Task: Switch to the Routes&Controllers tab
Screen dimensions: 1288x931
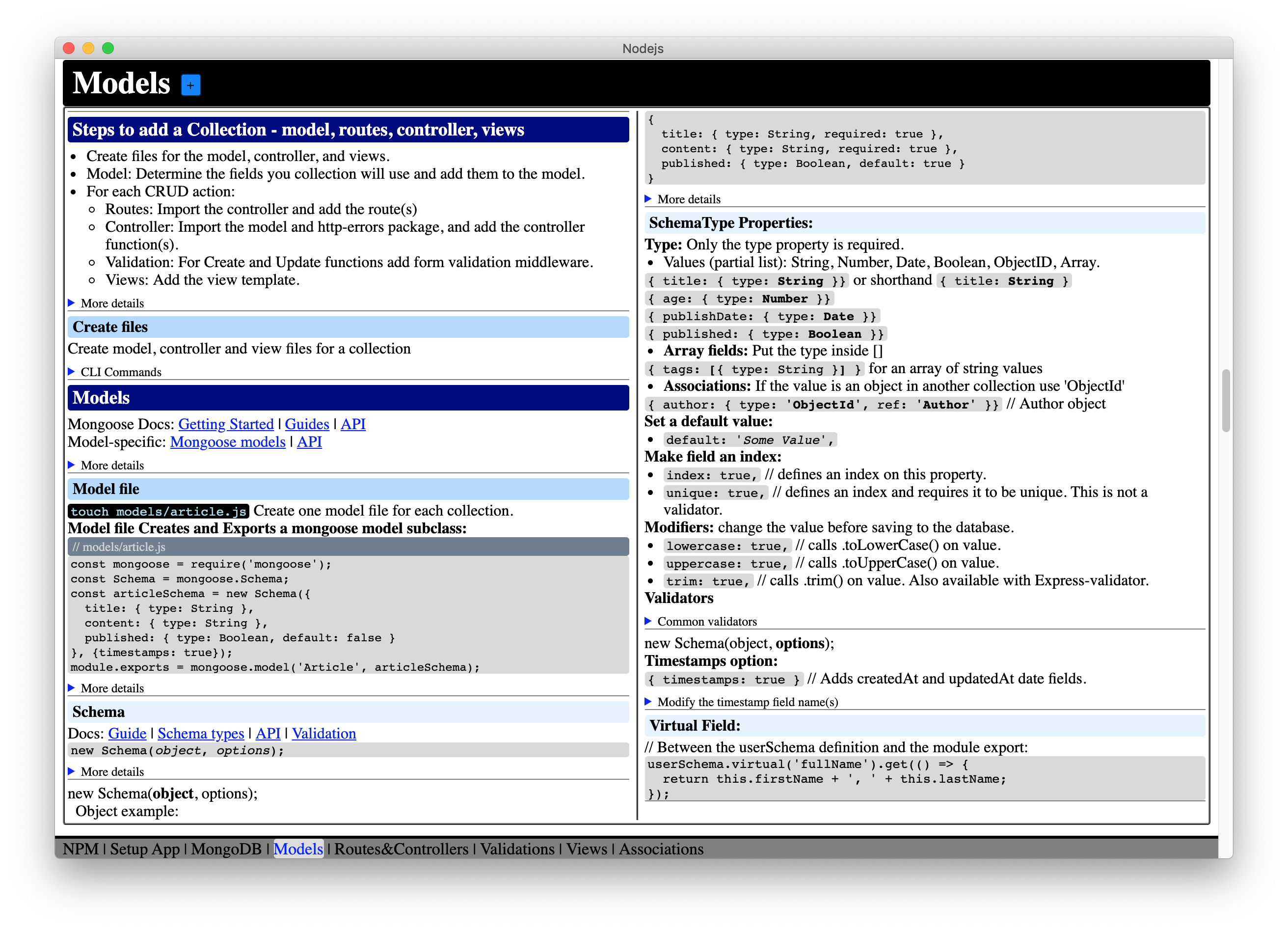Action: click(402, 849)
